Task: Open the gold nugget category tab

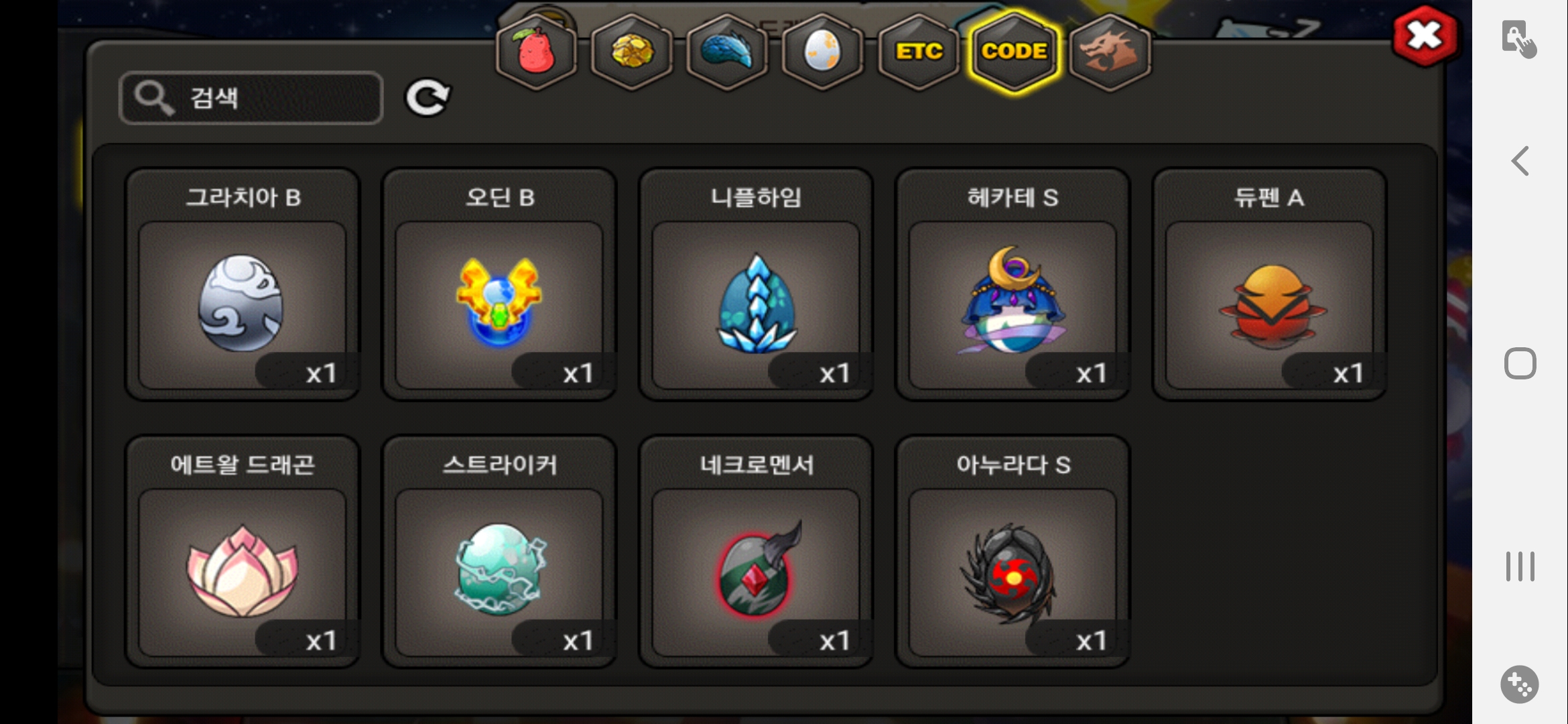Action: click(632, 52)
